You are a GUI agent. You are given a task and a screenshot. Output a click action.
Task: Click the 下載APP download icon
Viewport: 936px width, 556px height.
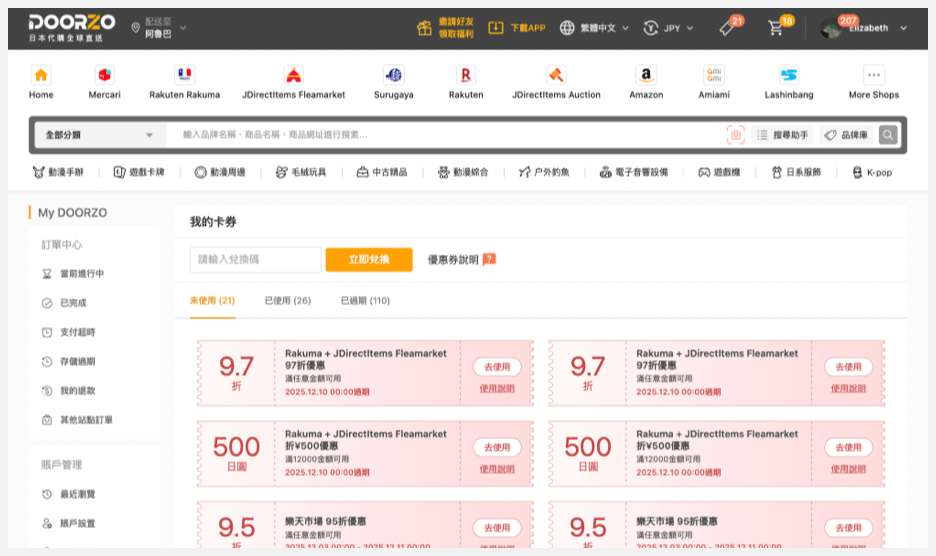point(495,27)
